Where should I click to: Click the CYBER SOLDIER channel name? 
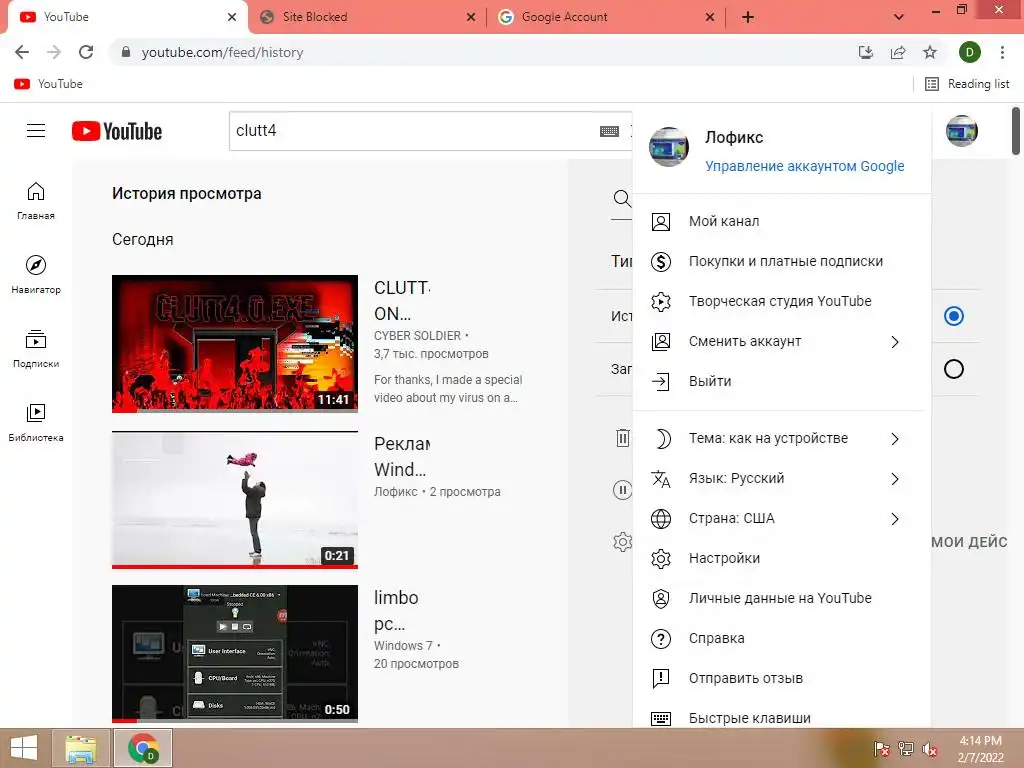(417, 336)
